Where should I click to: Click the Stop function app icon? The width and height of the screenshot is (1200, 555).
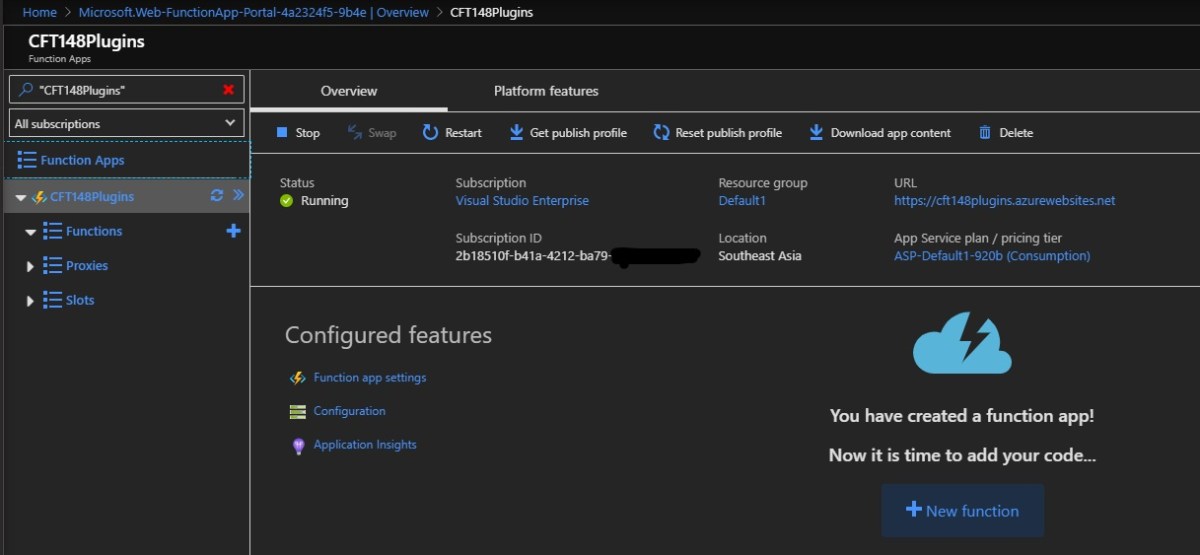click(x=282, y=133)
